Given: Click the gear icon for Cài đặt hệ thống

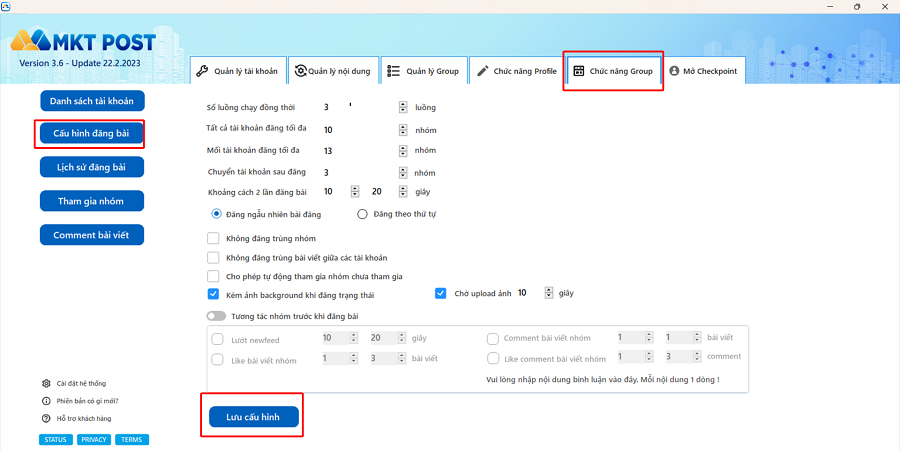Looking at the screenshot, I should 46,383.
